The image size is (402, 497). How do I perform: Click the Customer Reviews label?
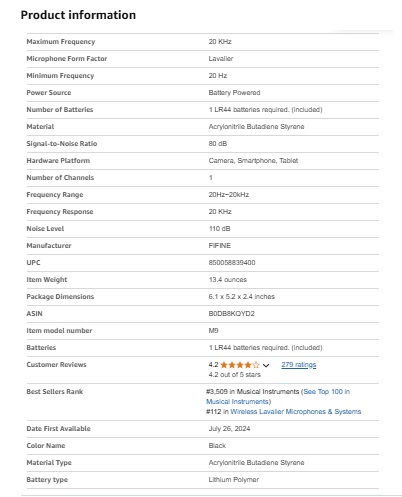coord(56,365)
